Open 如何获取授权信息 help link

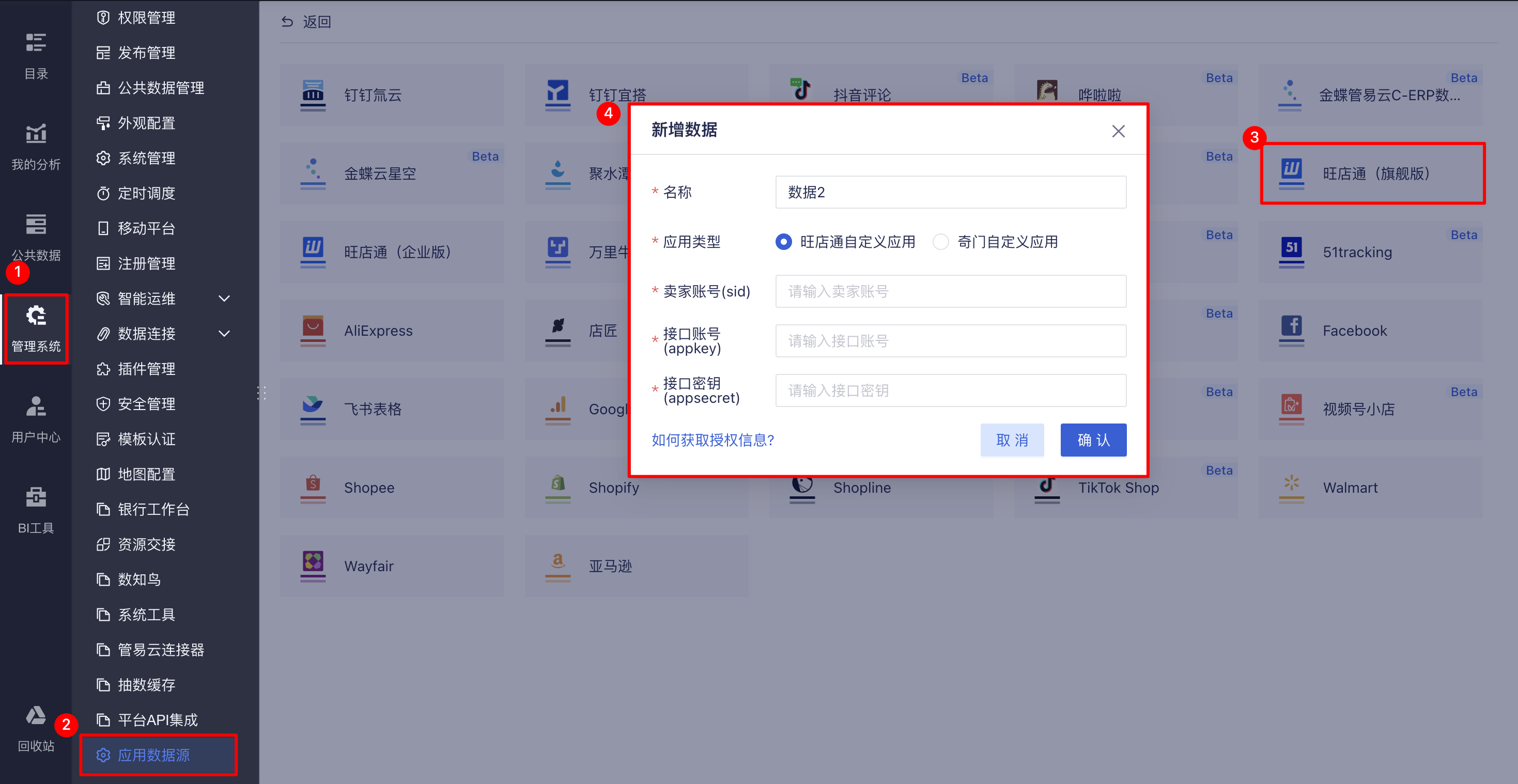[x=712, y=440]
